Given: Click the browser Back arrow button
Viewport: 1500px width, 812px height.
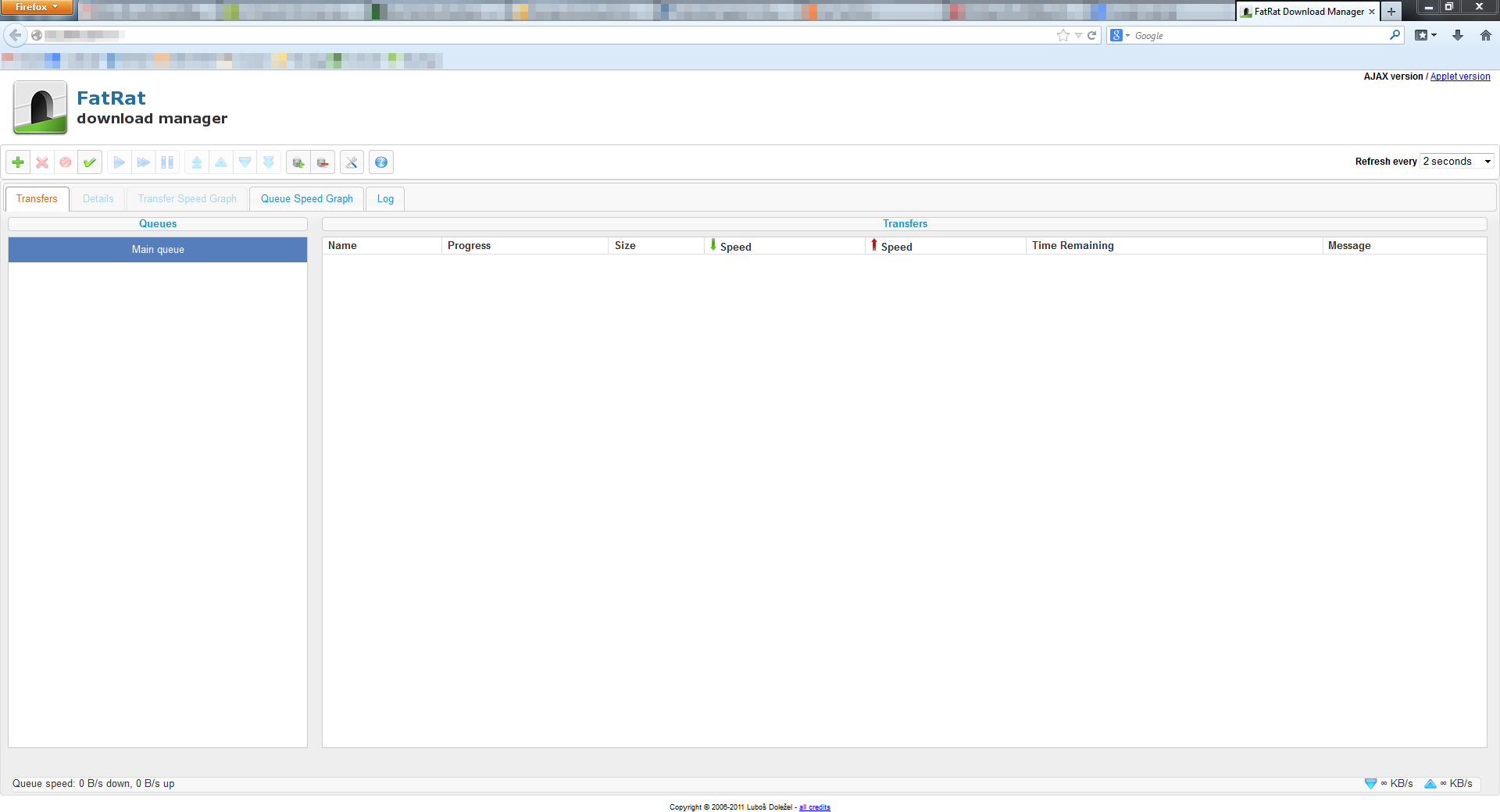Looking at the screenshot, I should [15, 35].
